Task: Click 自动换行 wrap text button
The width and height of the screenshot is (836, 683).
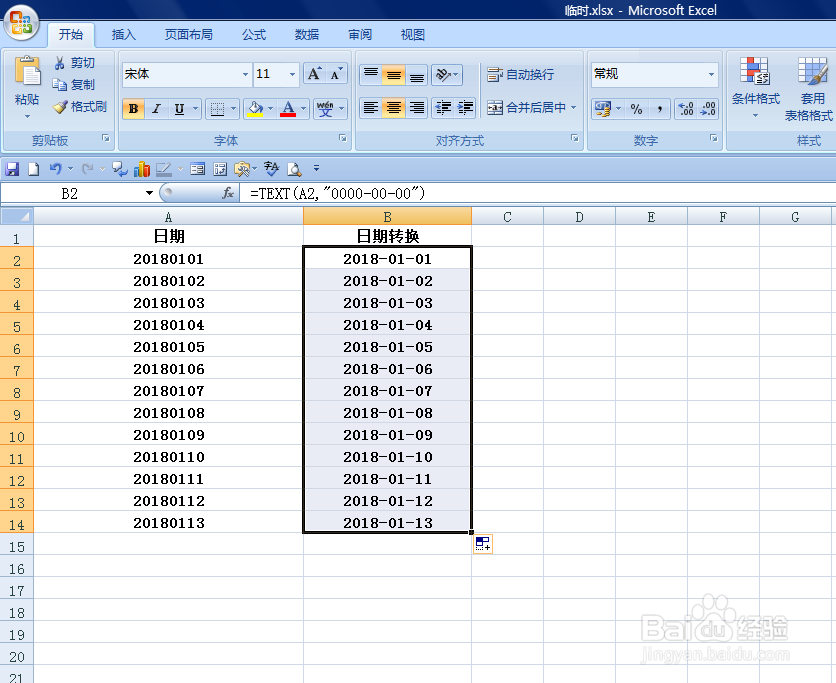Action: 520,74
